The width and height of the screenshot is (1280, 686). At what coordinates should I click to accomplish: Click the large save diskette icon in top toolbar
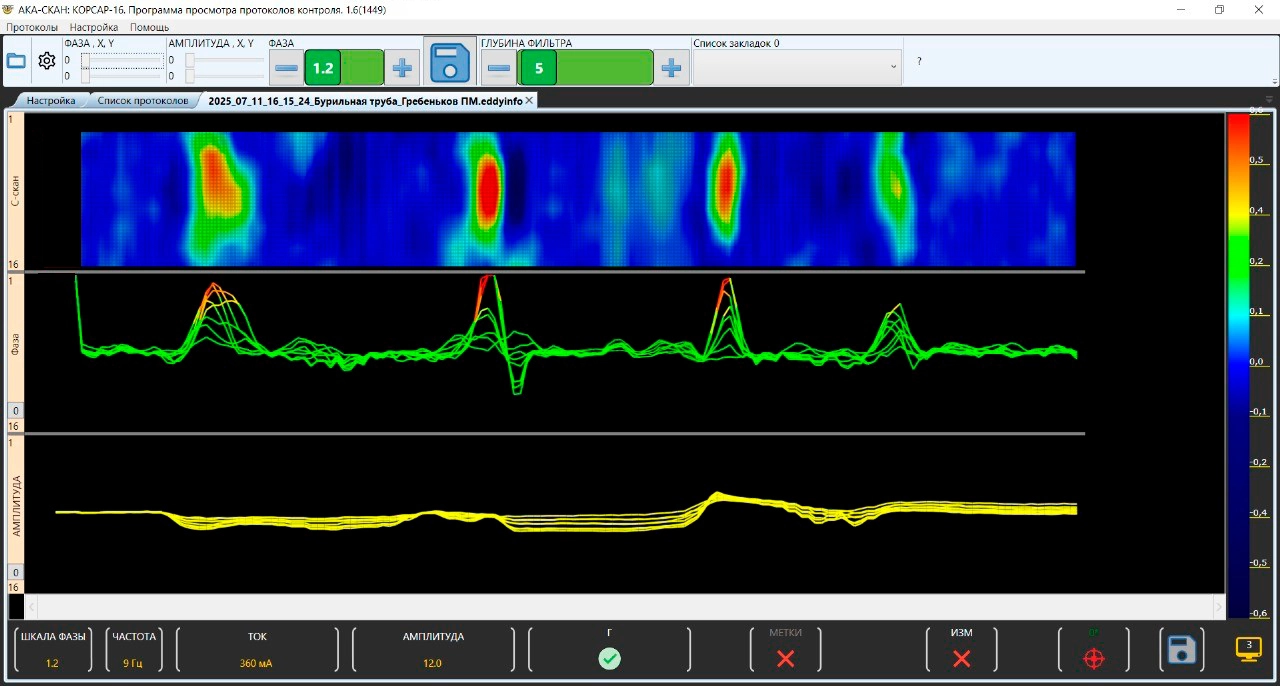(x=450, y=63)
